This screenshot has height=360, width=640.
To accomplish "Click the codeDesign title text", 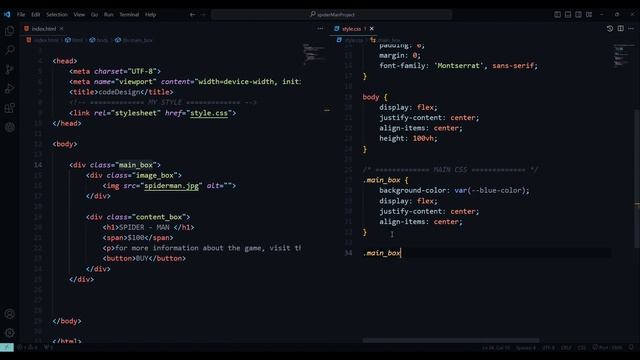I will coord(119,92).
